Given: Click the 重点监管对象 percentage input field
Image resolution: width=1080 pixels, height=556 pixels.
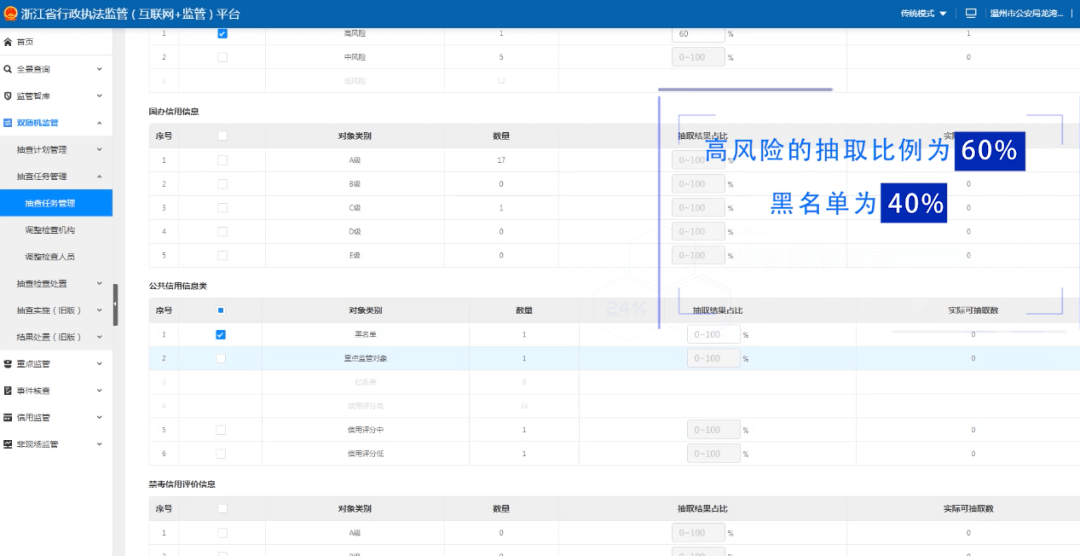Looking at the screenshot, I should tap(714, 358).
